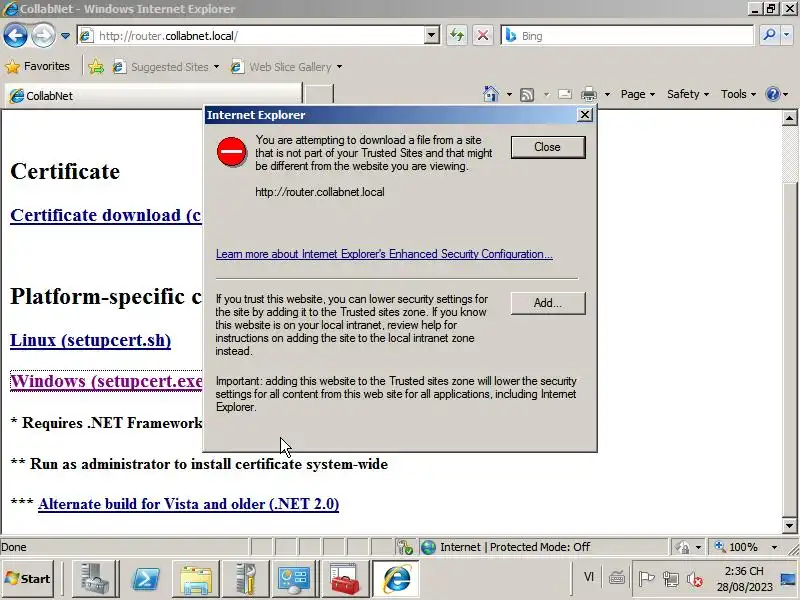The image size is (800, 600).
Task: Click the Print icon
Action: coord(589,94)
